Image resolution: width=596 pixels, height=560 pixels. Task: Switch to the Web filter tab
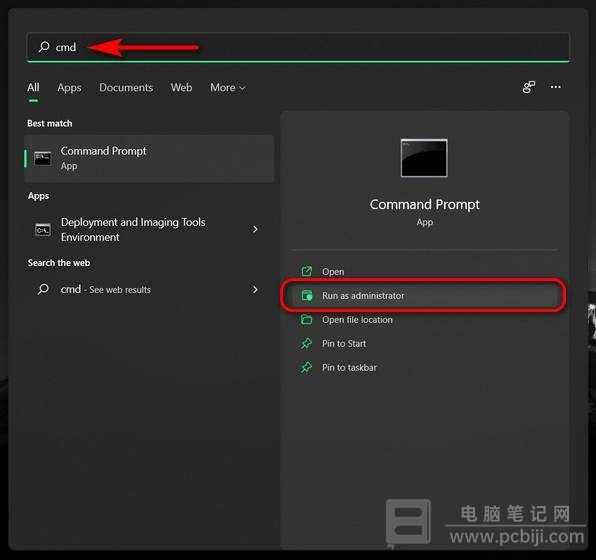(181, 87)
